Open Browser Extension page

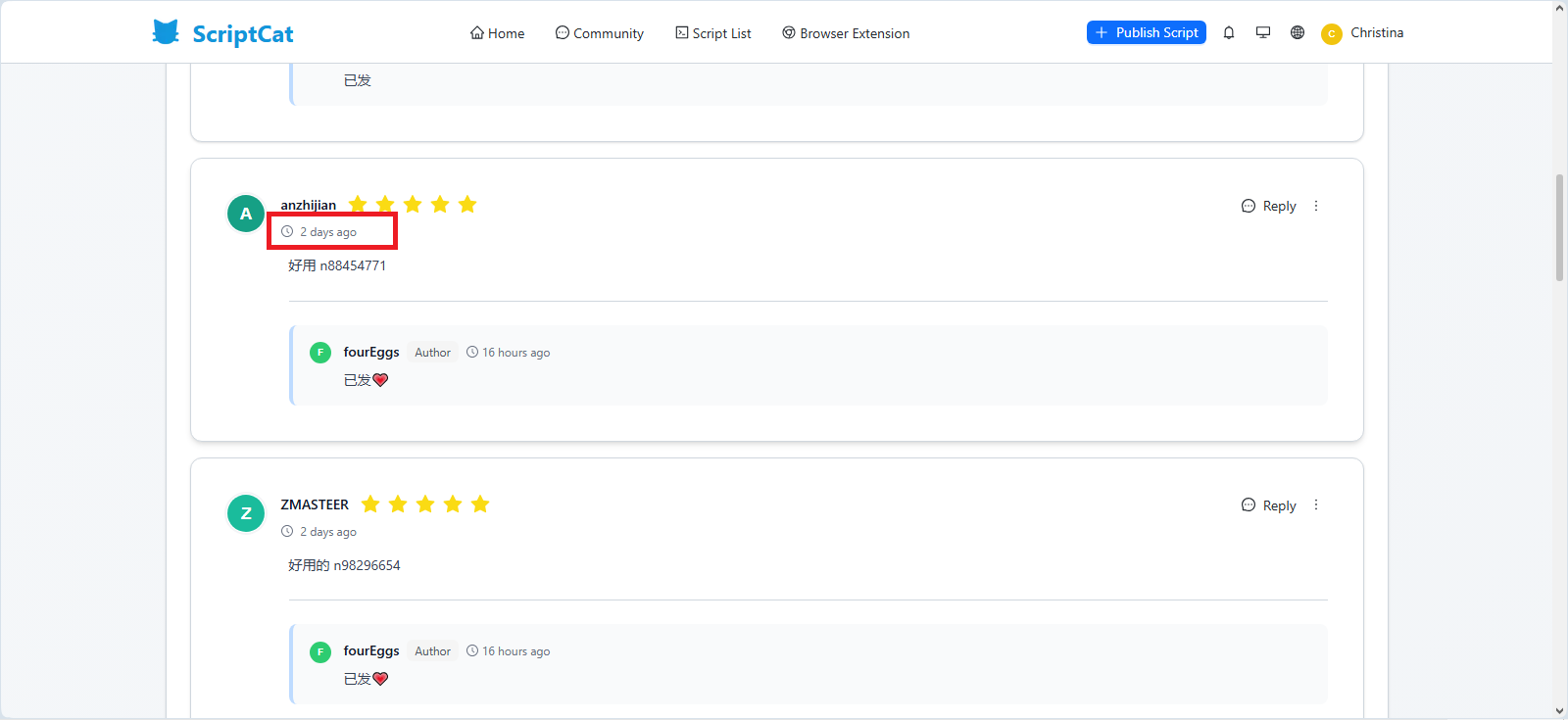846,33
